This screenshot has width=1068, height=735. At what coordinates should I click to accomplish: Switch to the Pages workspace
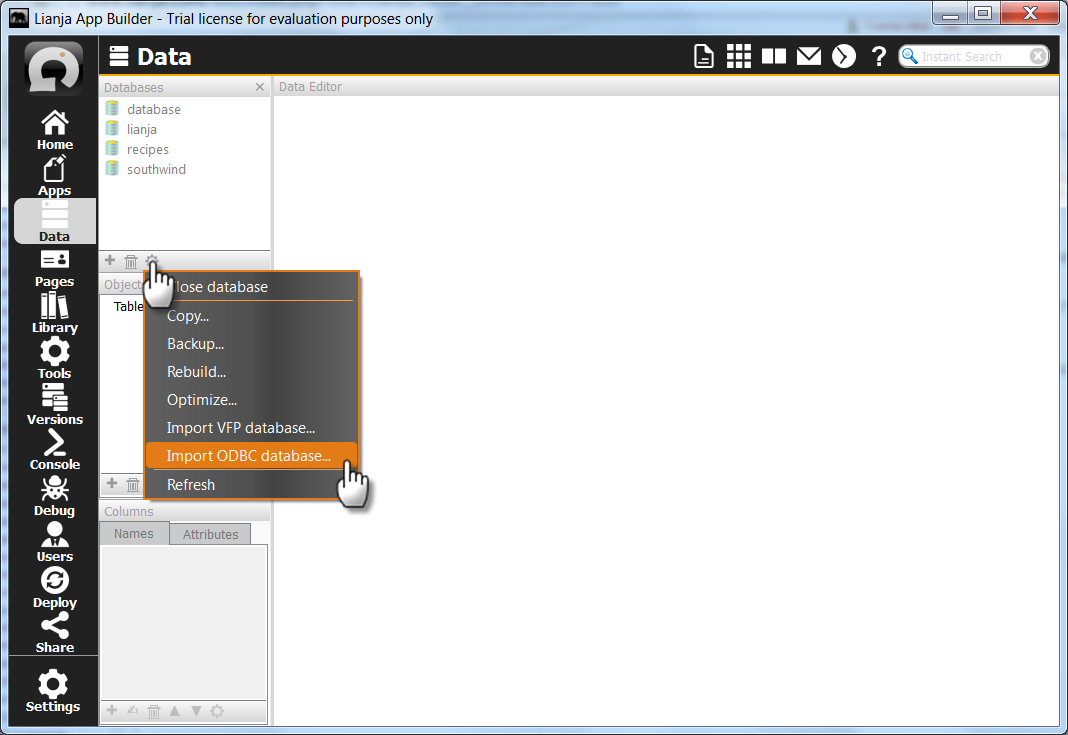tap(54, 267)
